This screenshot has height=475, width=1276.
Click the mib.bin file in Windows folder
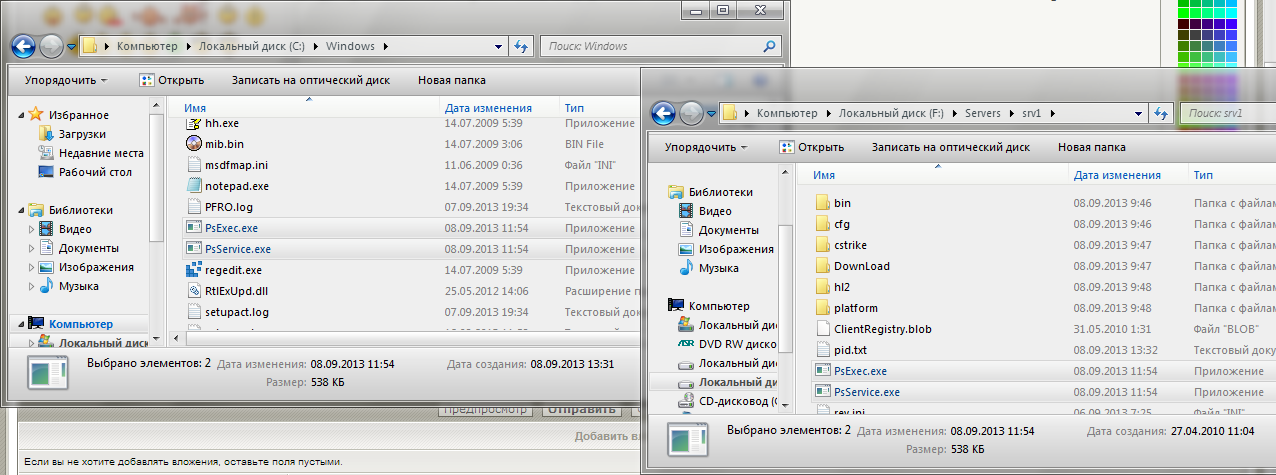click(x=223, y=144)
